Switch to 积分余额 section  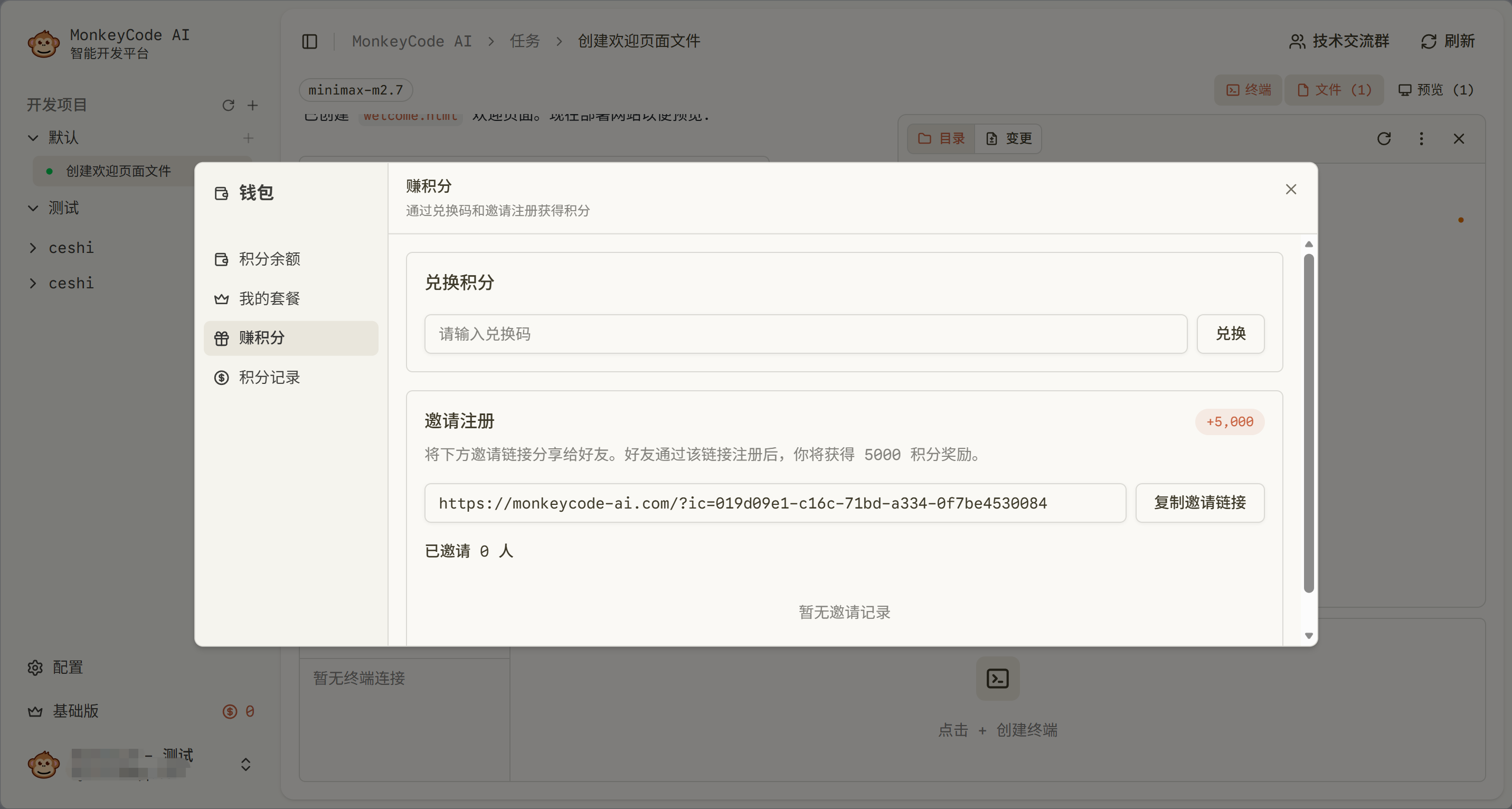(269, 259)
